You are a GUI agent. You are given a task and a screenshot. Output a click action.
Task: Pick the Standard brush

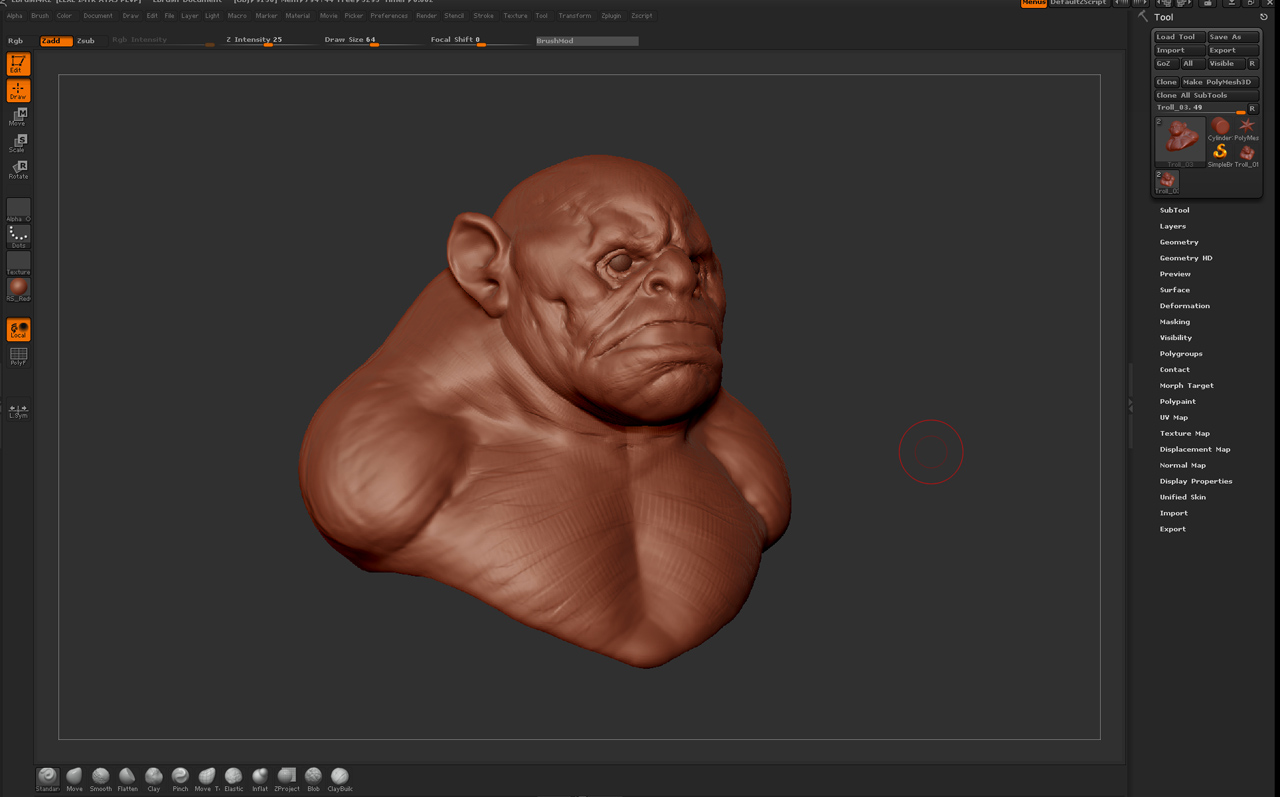point(47,778)
